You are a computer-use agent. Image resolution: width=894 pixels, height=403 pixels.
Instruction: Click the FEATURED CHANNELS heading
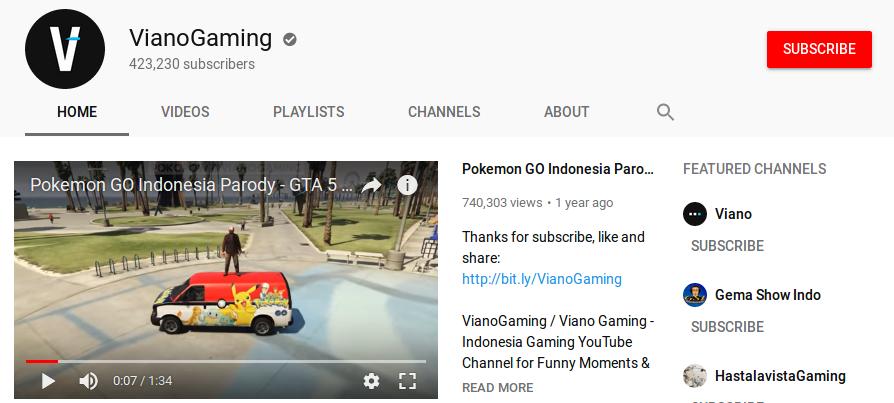point(754,169)
